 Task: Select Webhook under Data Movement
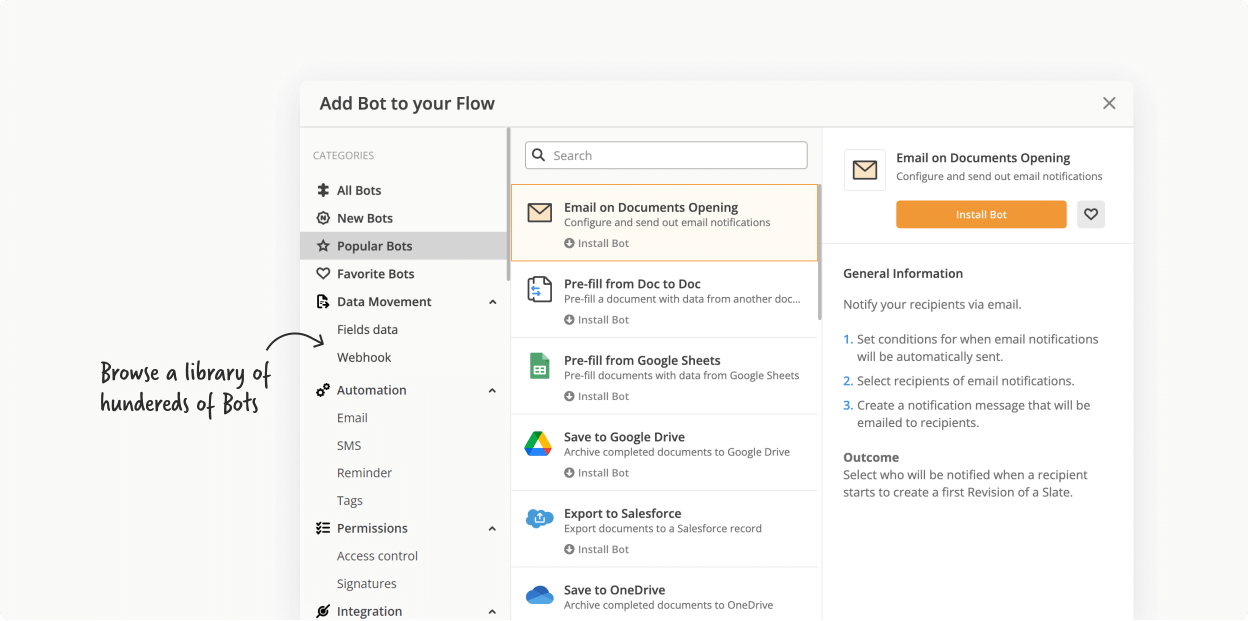[x=364, y=357]
